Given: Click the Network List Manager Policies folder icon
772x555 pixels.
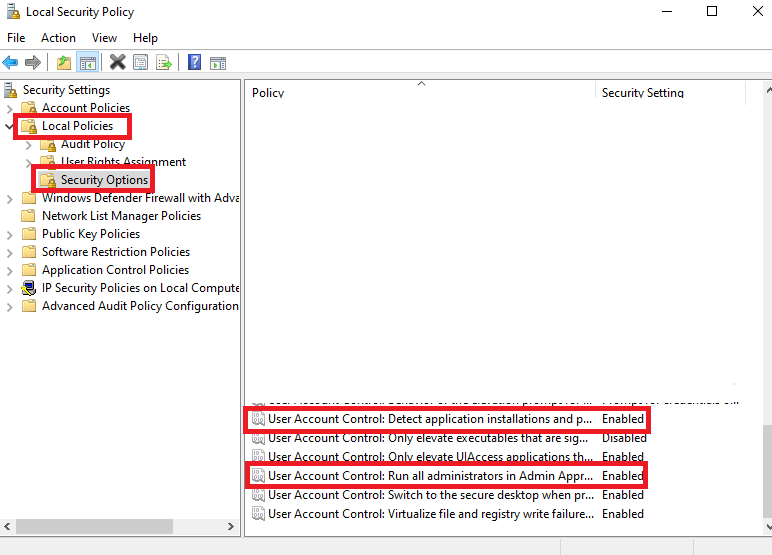Looking at the screenshot, I should (x=29, y=216).
